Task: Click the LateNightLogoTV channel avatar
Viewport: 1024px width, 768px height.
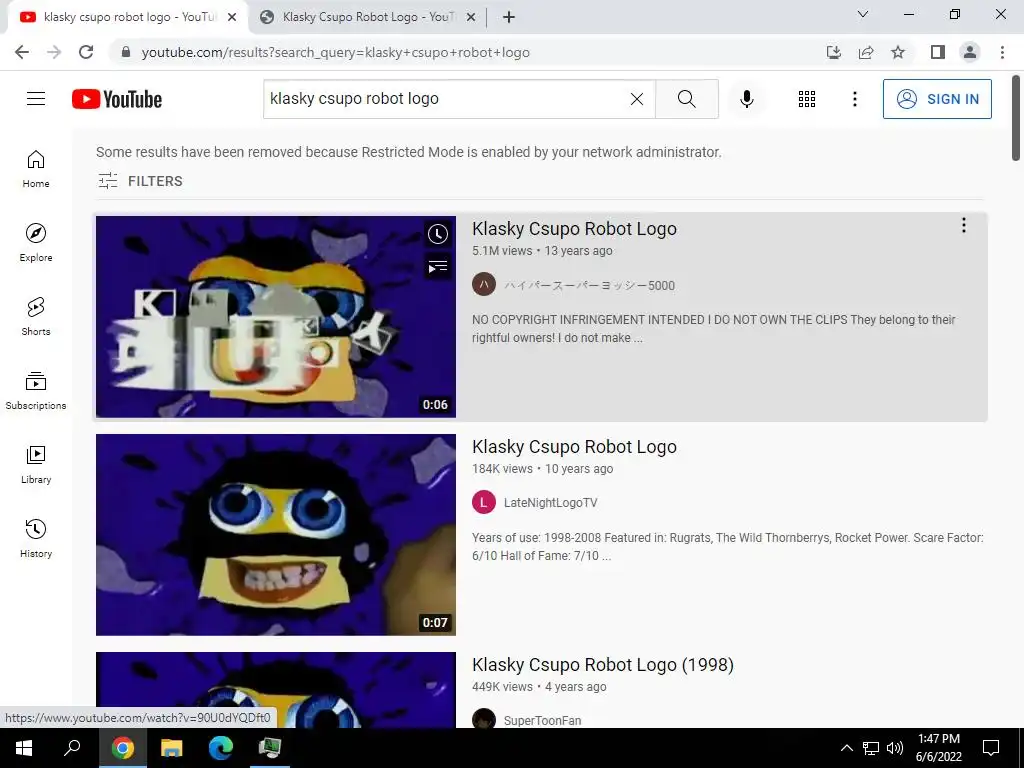Action: 484,502
